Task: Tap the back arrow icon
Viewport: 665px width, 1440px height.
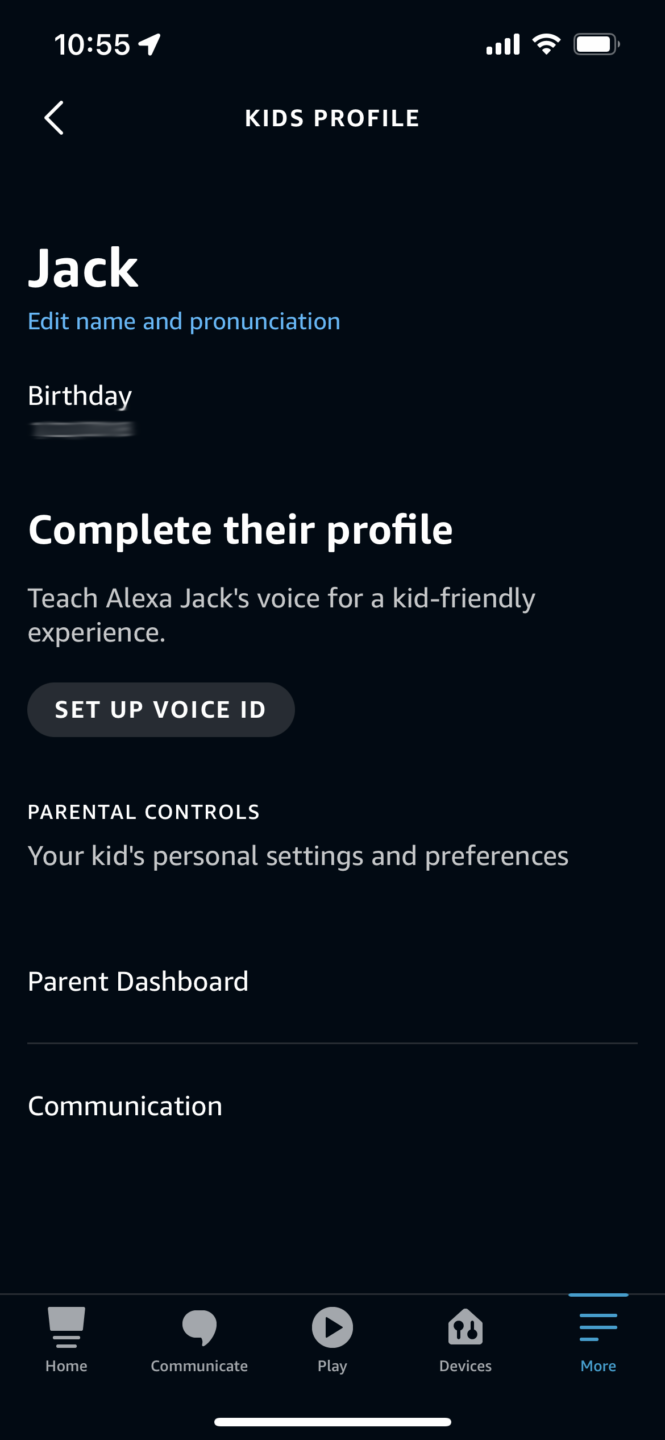Action: tap(54, 118)
